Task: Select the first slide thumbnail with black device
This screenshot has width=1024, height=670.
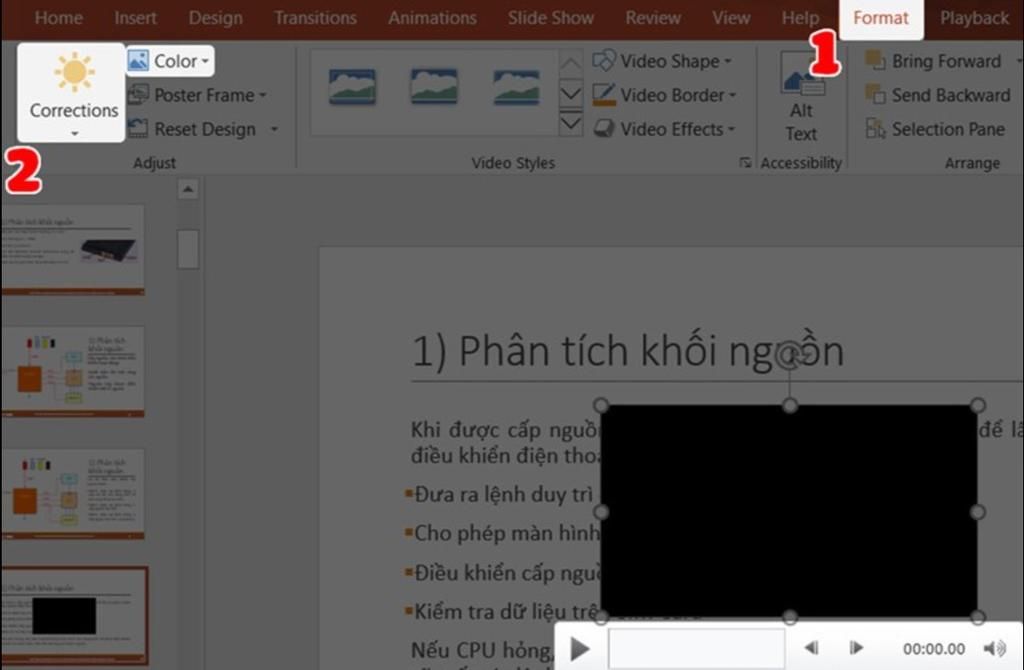Action: (72, 249)
